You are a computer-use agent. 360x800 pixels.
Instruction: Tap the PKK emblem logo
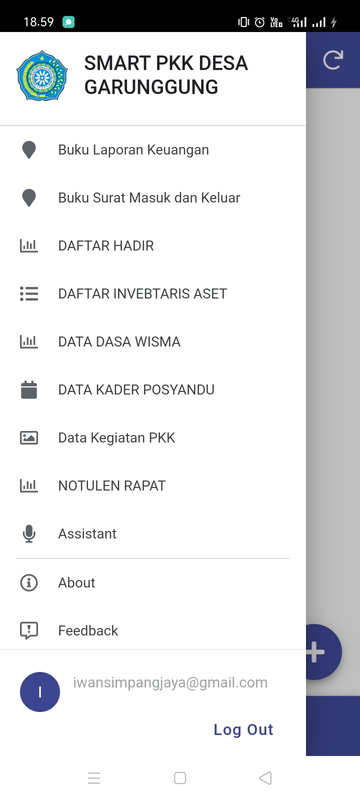(42, 75)
